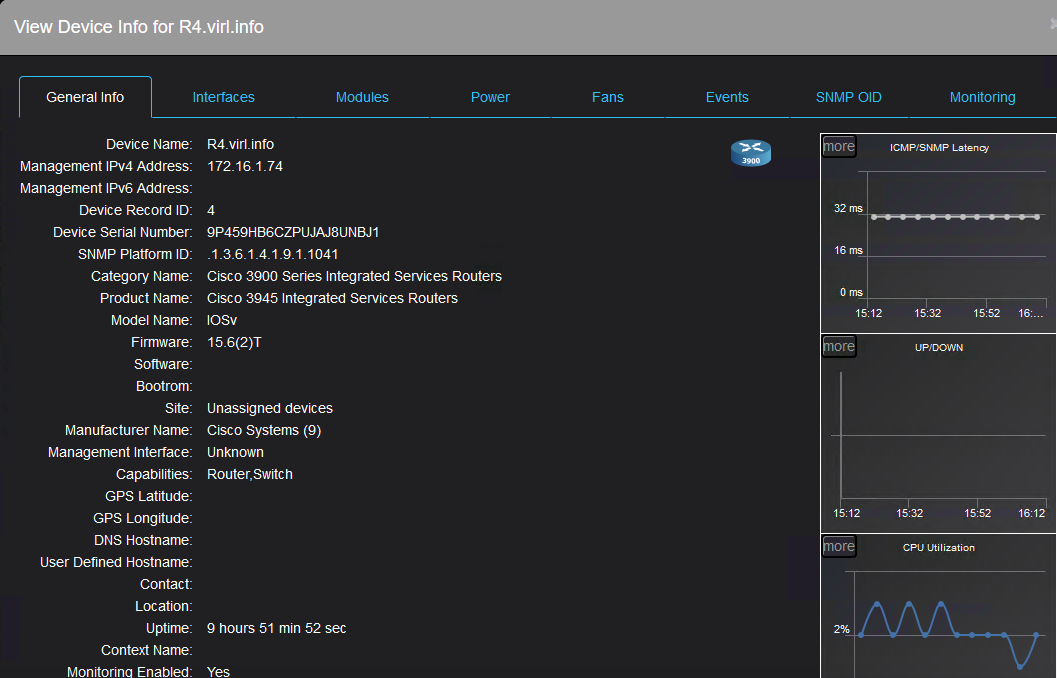
Task: Click the 'Context Name:' label
Action: pos(146,650)
